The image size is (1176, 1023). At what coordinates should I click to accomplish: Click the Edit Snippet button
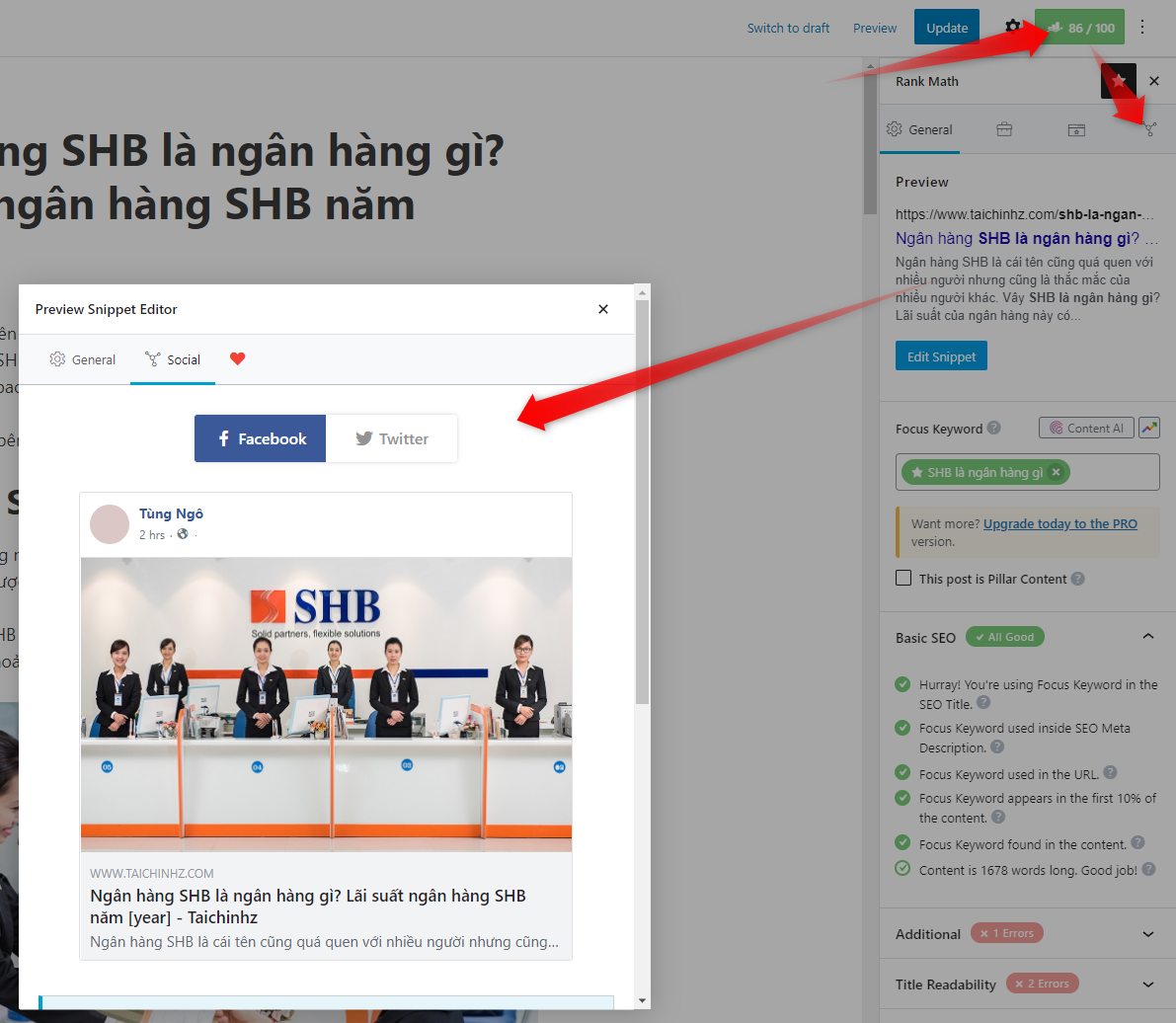click(x=941, y=356)
